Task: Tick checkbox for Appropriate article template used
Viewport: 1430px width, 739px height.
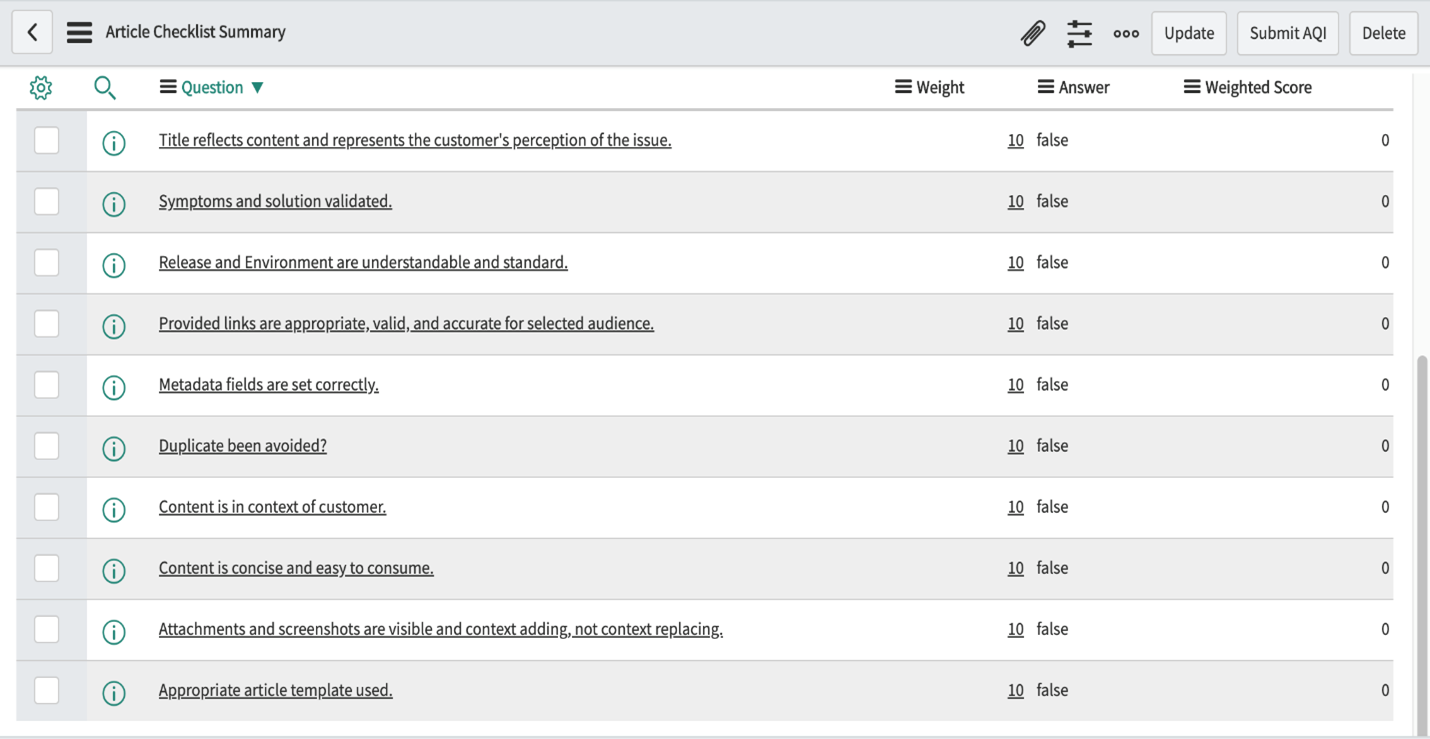Action: coord(47,690)
